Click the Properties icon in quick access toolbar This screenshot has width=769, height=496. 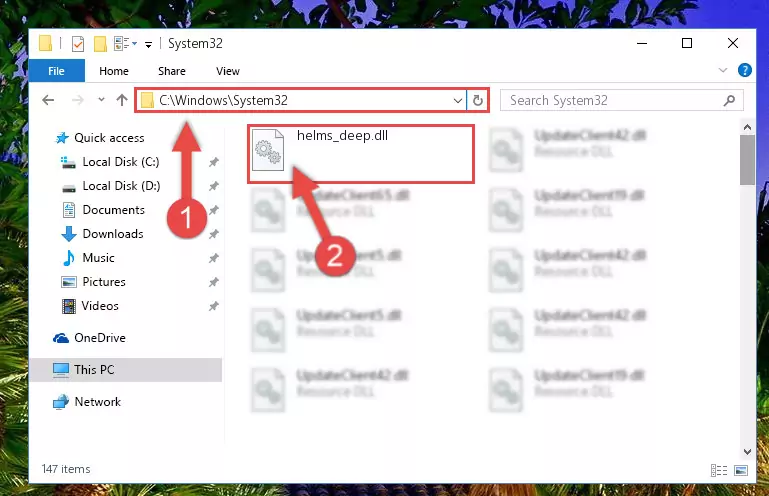(x=77, y=44)
